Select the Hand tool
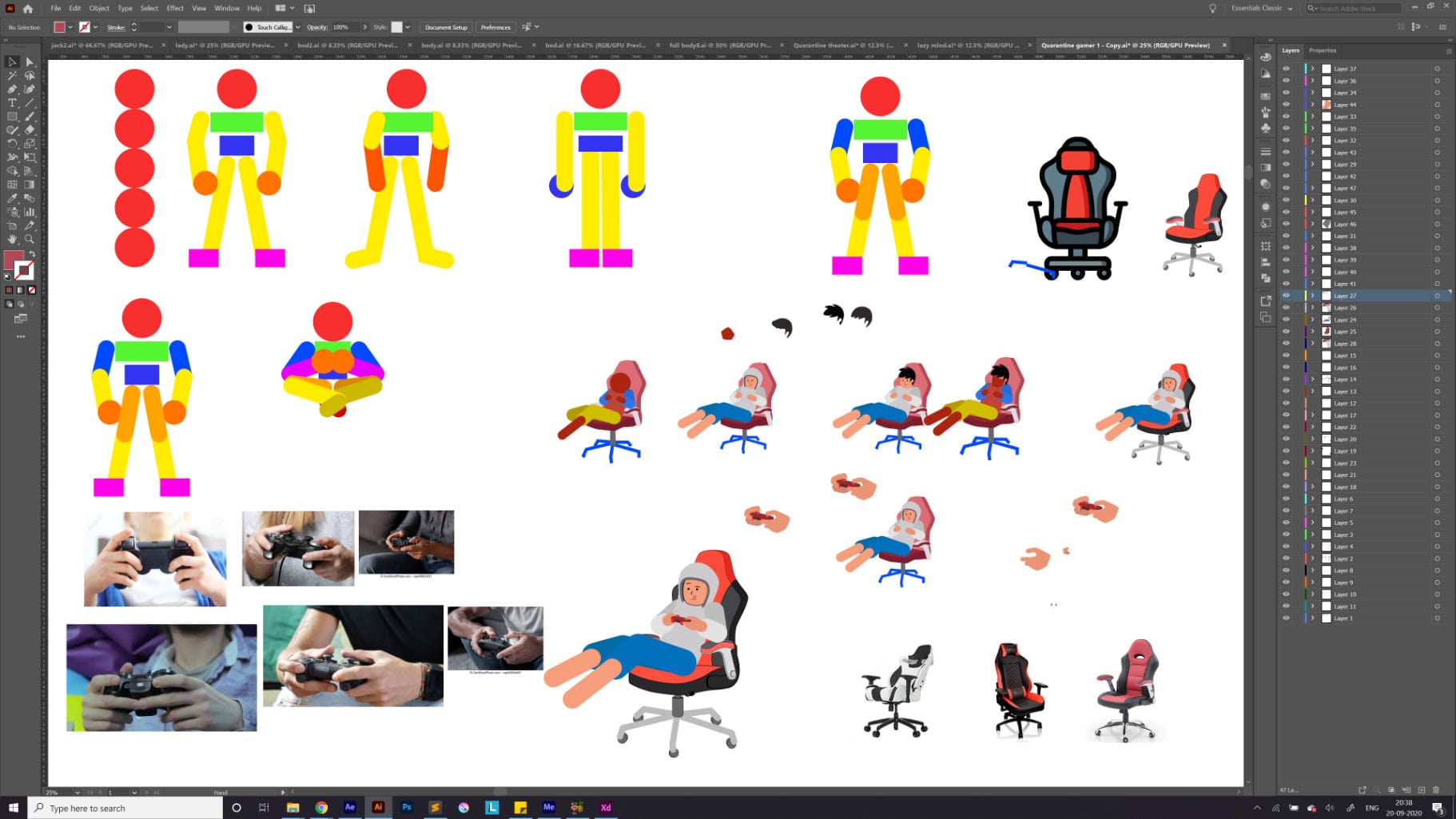1456x819 pixels. click(x=12, y=239)
